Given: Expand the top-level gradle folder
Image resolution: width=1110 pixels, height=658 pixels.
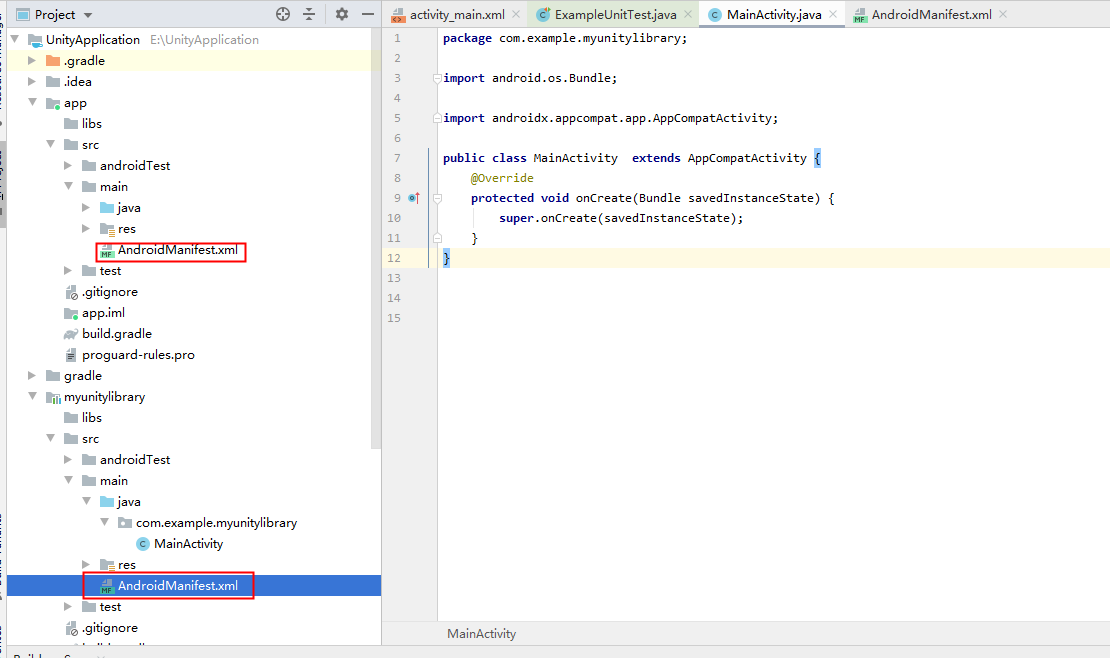Looking at the screenshot, I should coord(32,375).
